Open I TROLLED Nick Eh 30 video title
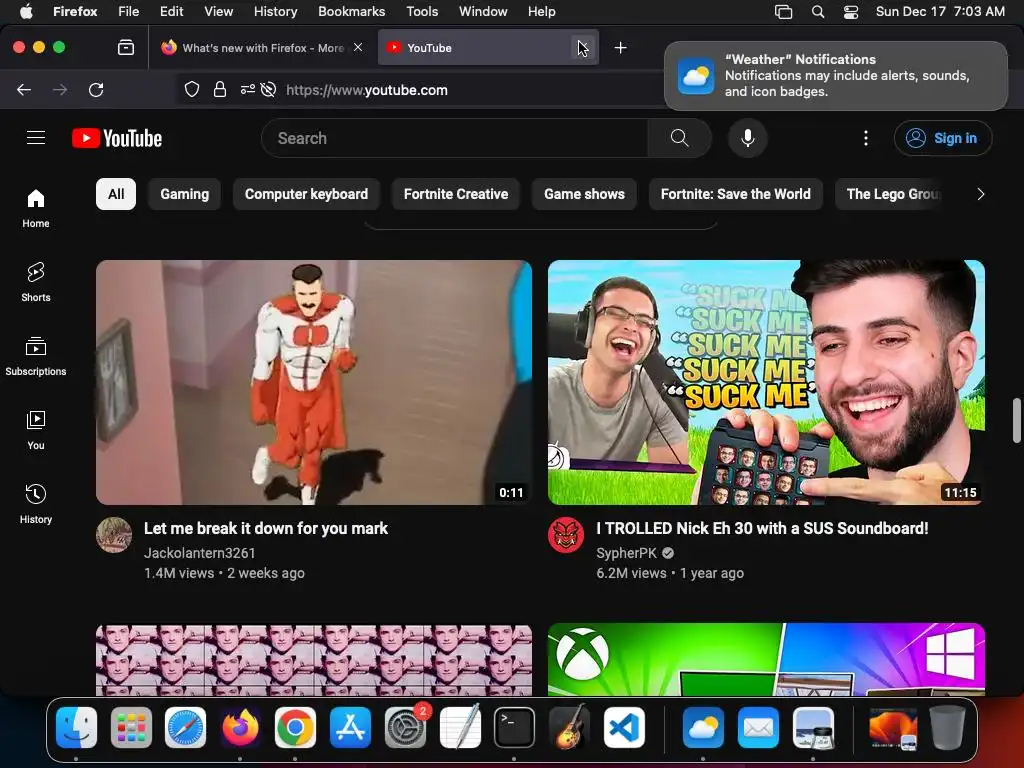Screen dimensions: 1024x768 tap(762, 528)
